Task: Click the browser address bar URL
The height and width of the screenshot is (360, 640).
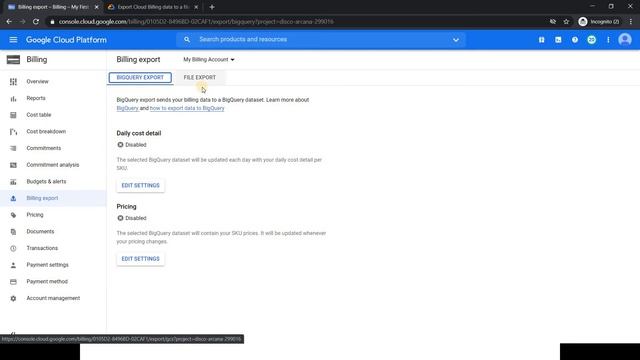Action: (196, 22)
